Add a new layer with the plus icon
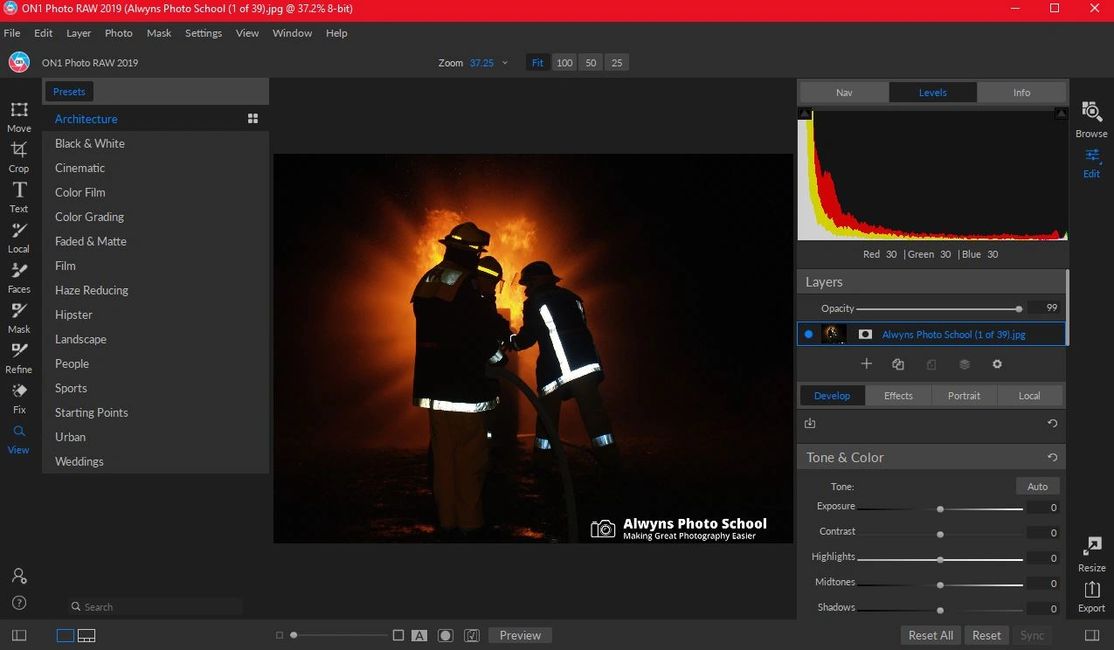This screenshot has width=1114, height=650. pos(866,364)
